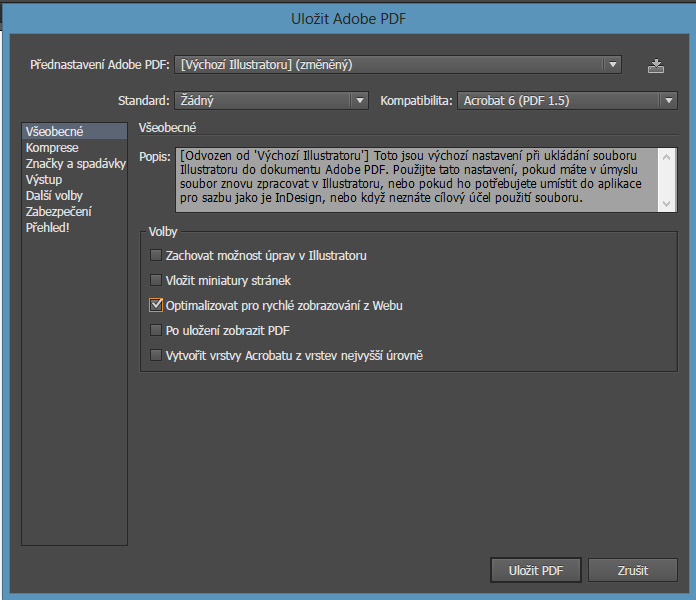
Task: Enable Po uložení zobrazit PDF
Action: tap(156, 330)
